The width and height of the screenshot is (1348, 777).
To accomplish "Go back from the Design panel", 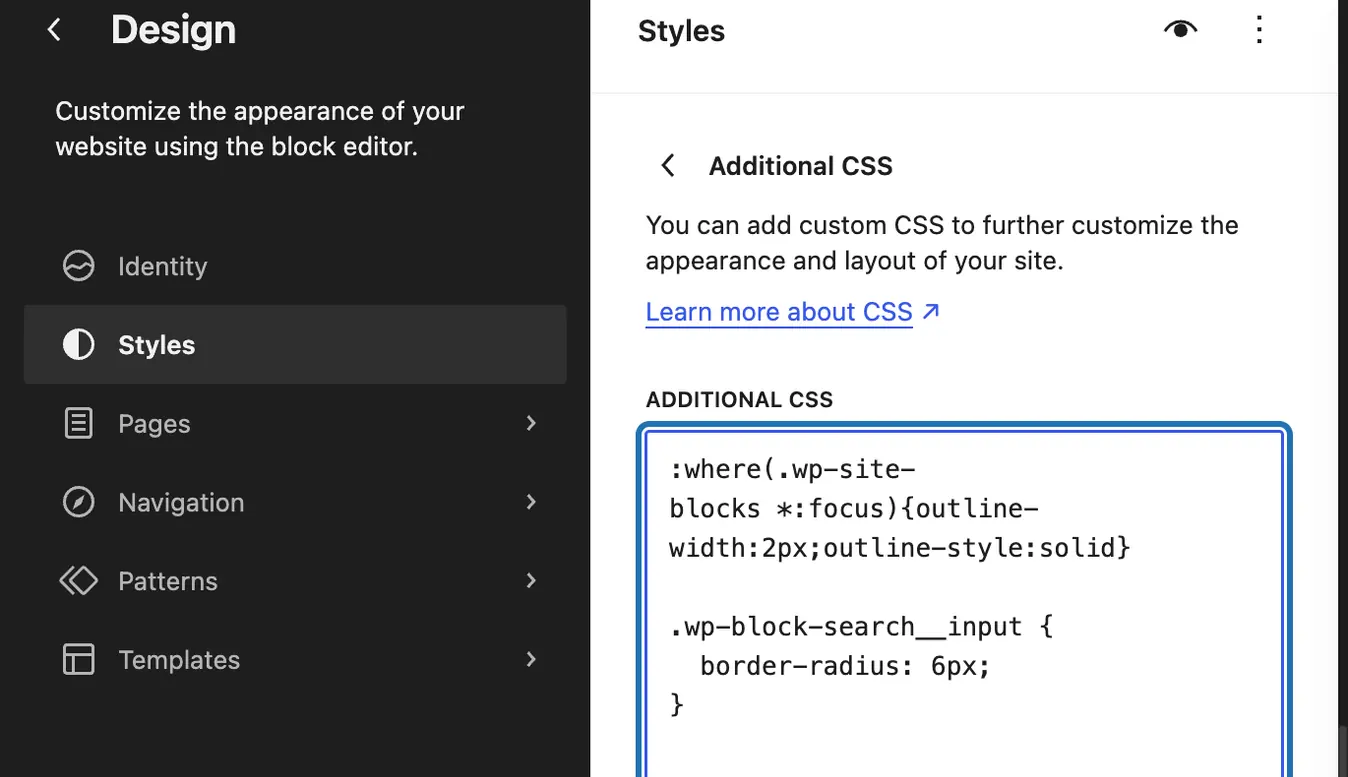I will click(x=54, y=30).
